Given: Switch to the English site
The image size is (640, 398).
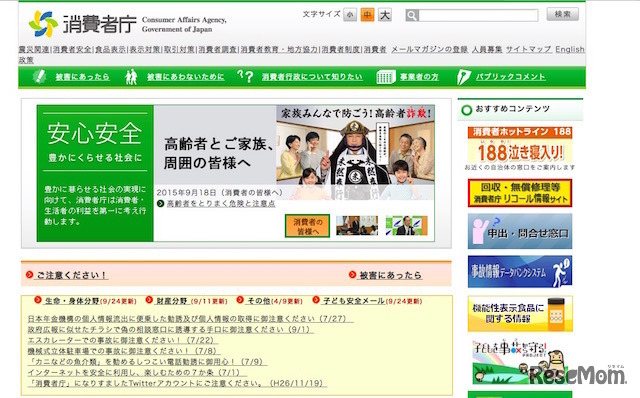Looking at the screenshot, I should [x=570, y=49].
